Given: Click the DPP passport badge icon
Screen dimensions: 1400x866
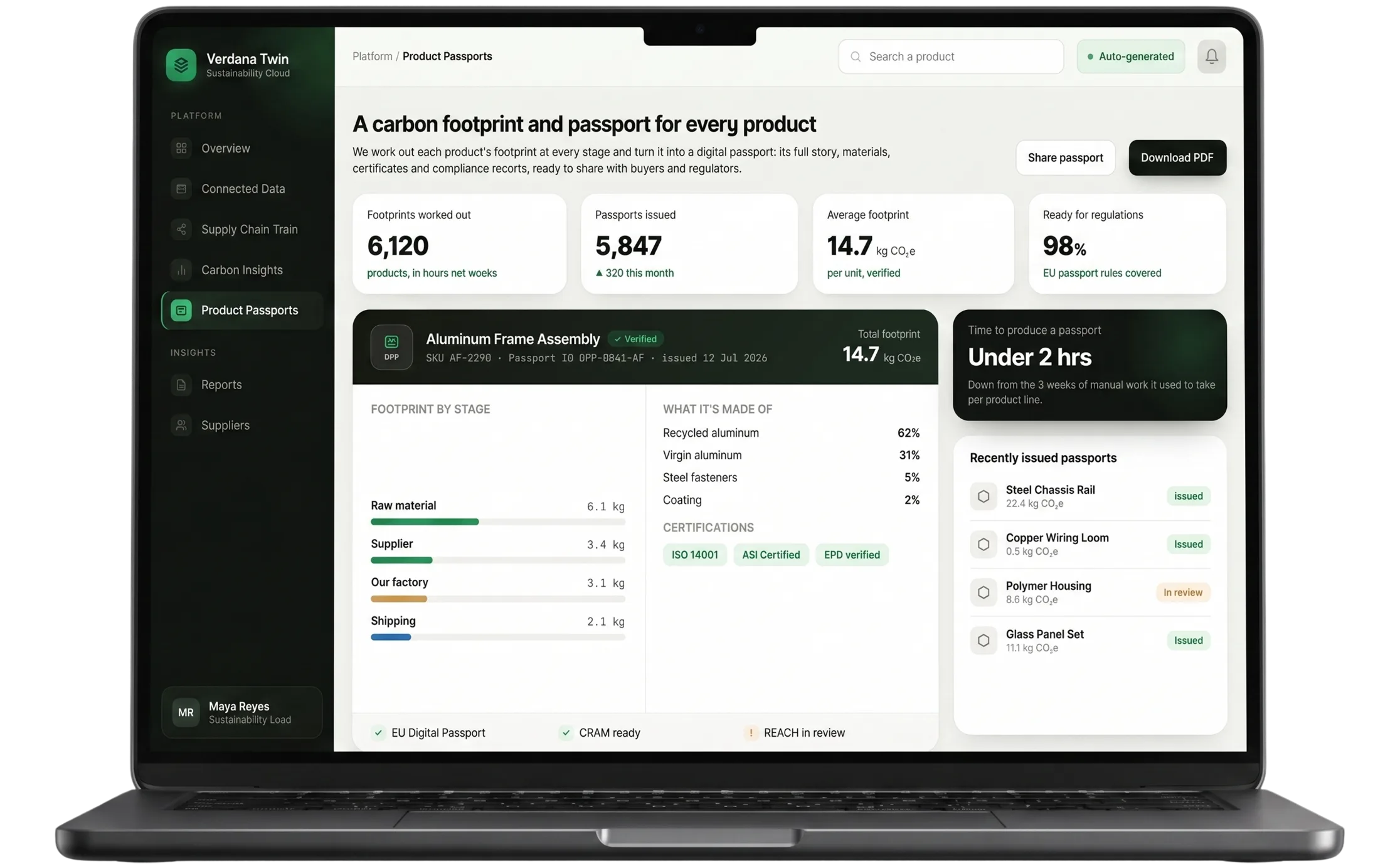Looking at the screenshot, I should pyautogui.click(x=391, y=347).
